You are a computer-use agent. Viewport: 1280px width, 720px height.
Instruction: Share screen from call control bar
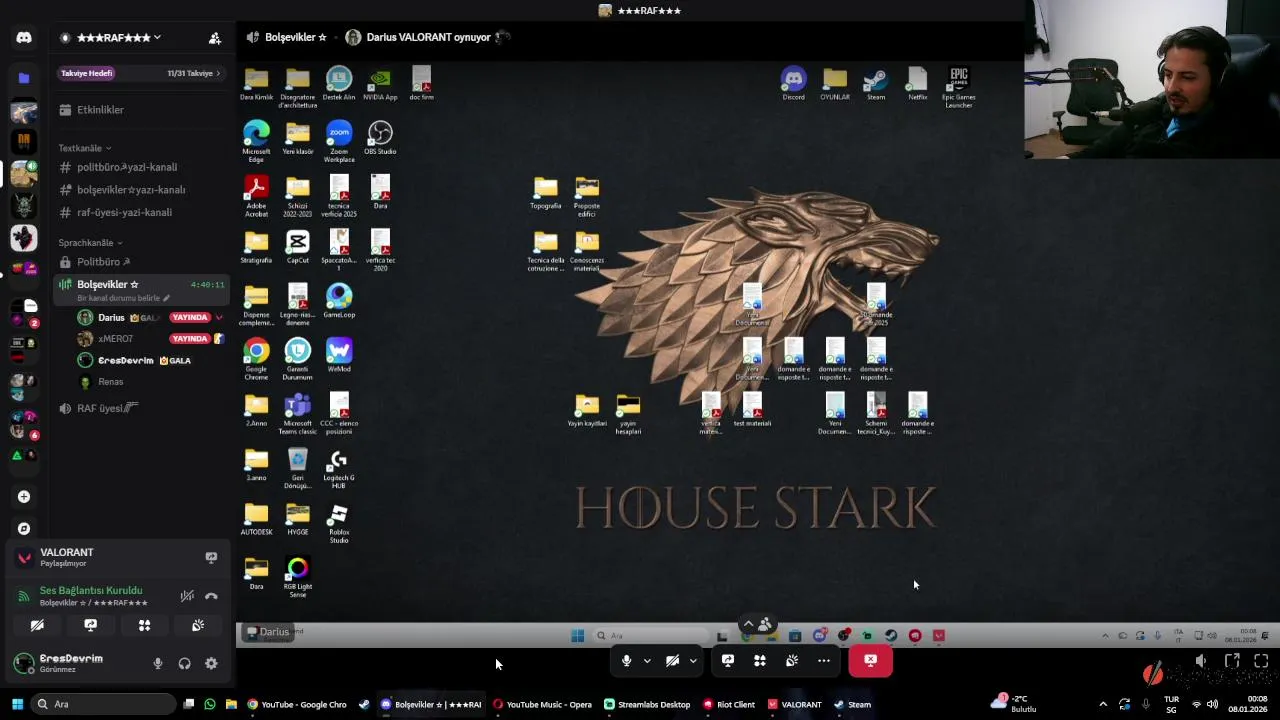pos(728,661)
